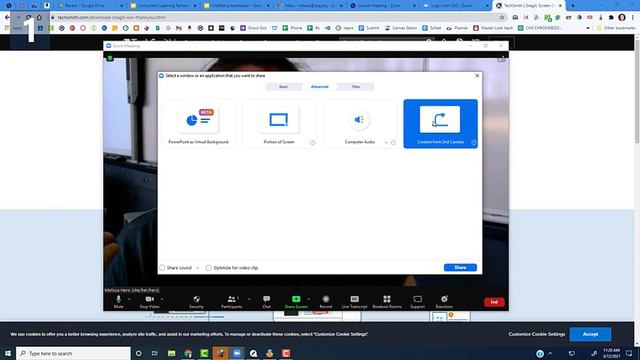The width and height of the screenshot is (640, 360).
Task: Open Customize Cookie Settings link
Action: (537, 334)
